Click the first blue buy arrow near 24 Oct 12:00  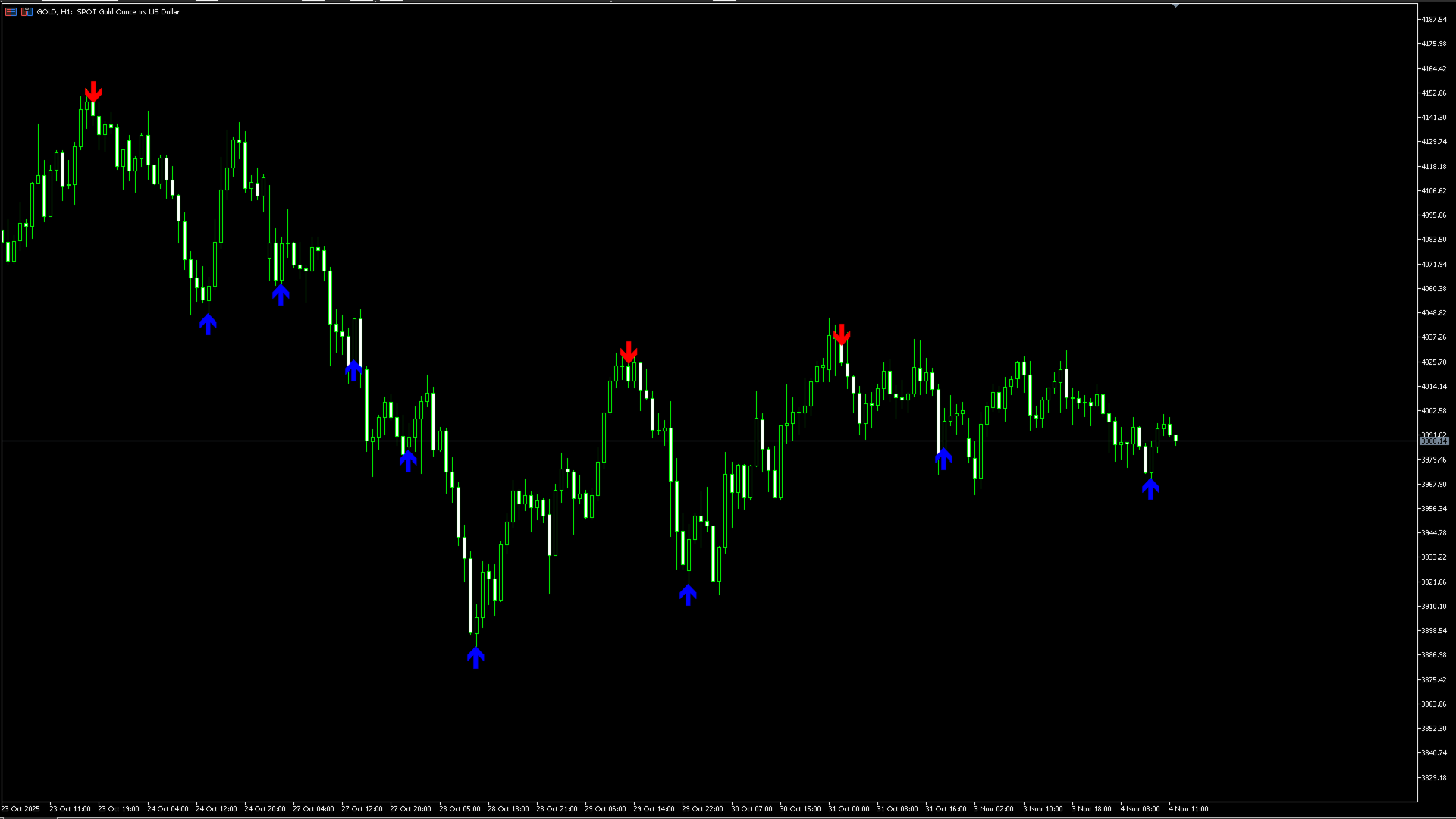209,325
